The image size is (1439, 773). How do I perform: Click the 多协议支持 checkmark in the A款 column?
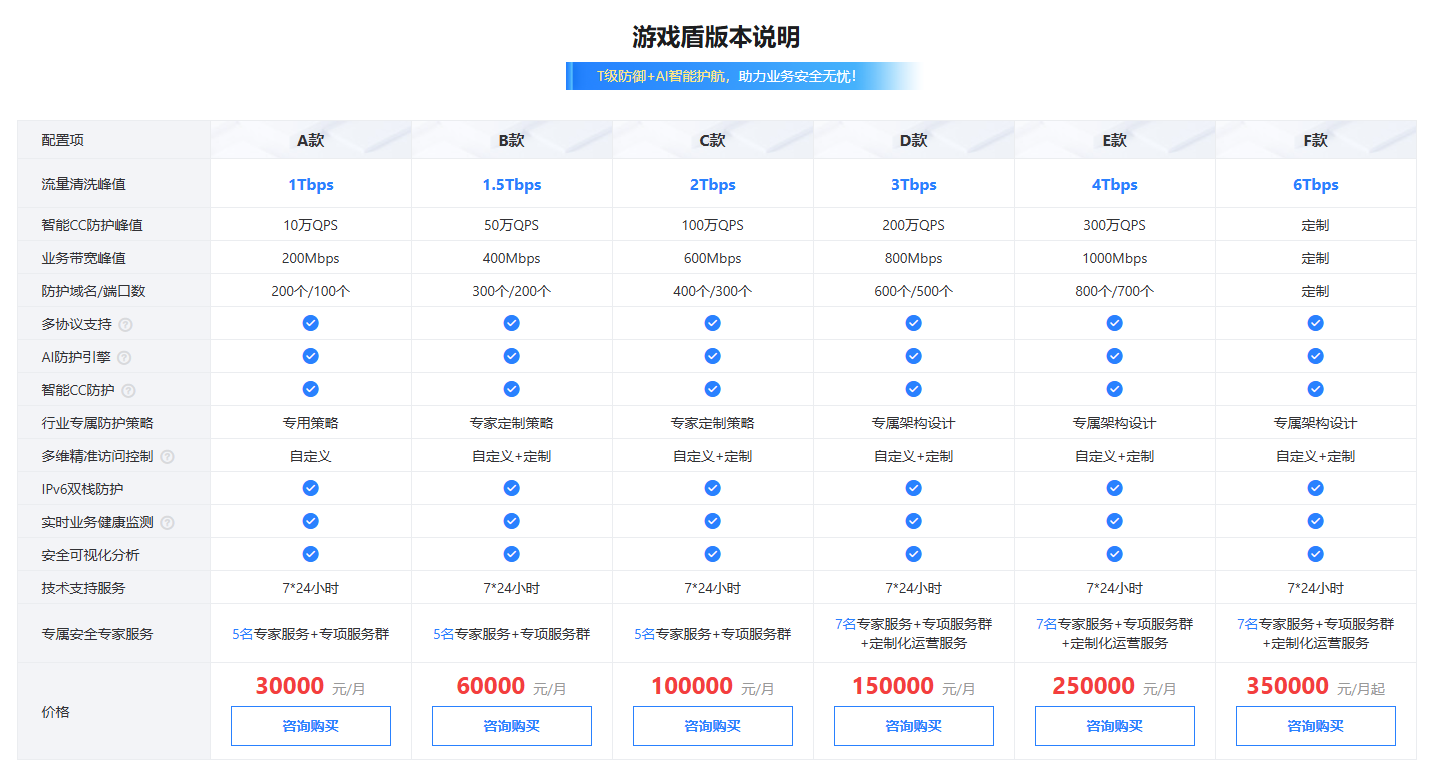coord(311,323)
